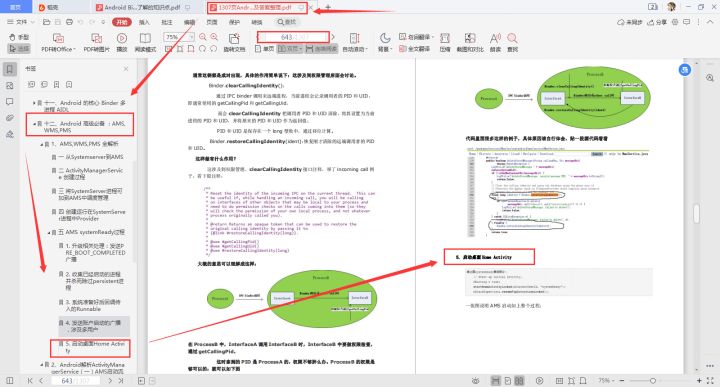Open the 编辑 ribbon tab
This screenshot has height=387, width=720.
tap(189, 22)
